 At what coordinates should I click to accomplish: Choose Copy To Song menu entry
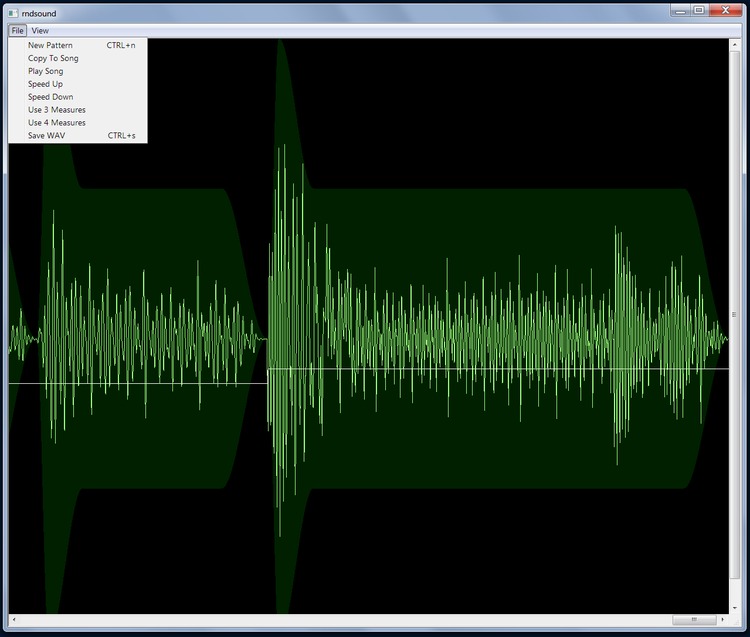click(x=53, y=58)
